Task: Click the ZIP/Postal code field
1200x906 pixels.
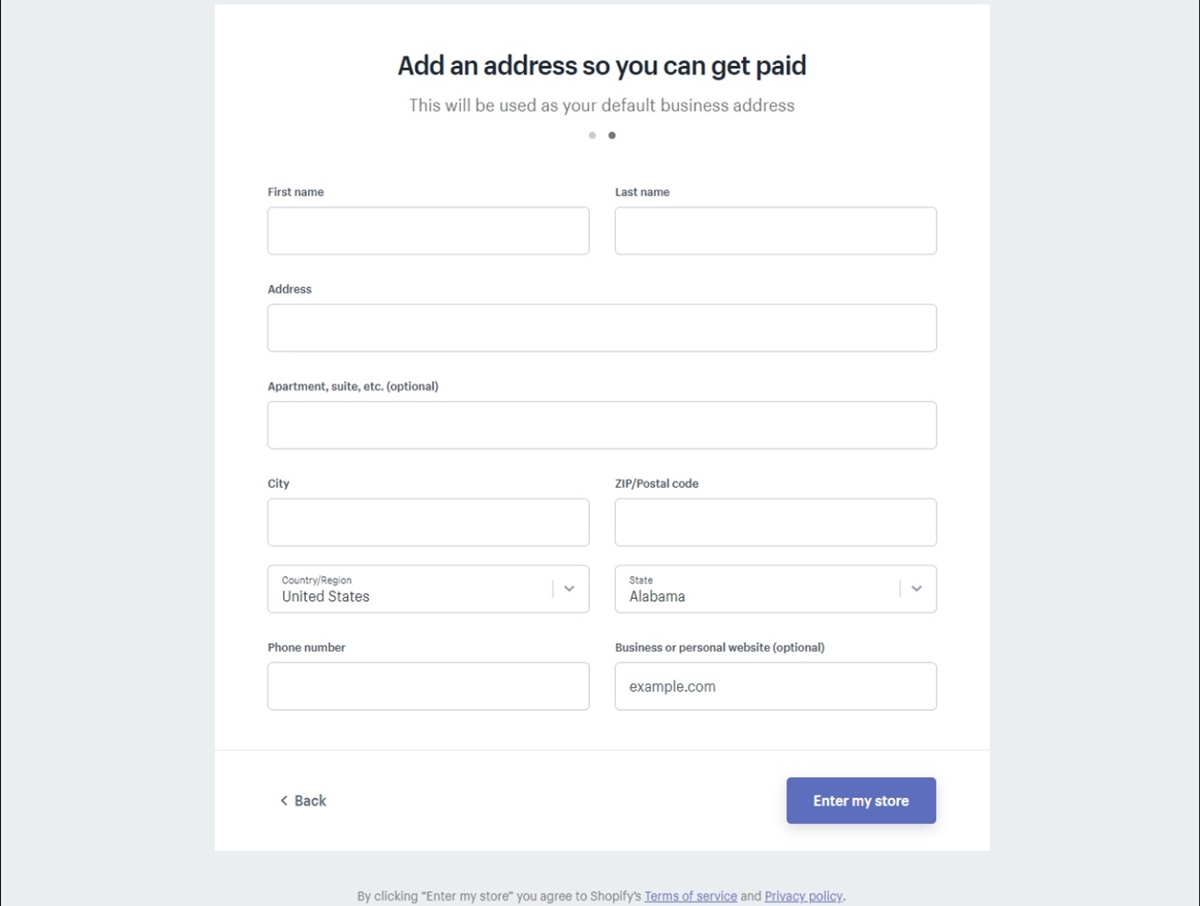Action: pos(775,522)
